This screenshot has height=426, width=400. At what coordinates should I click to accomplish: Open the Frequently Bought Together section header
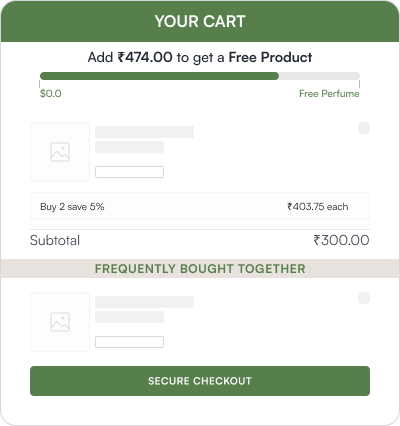pos(200,269)
